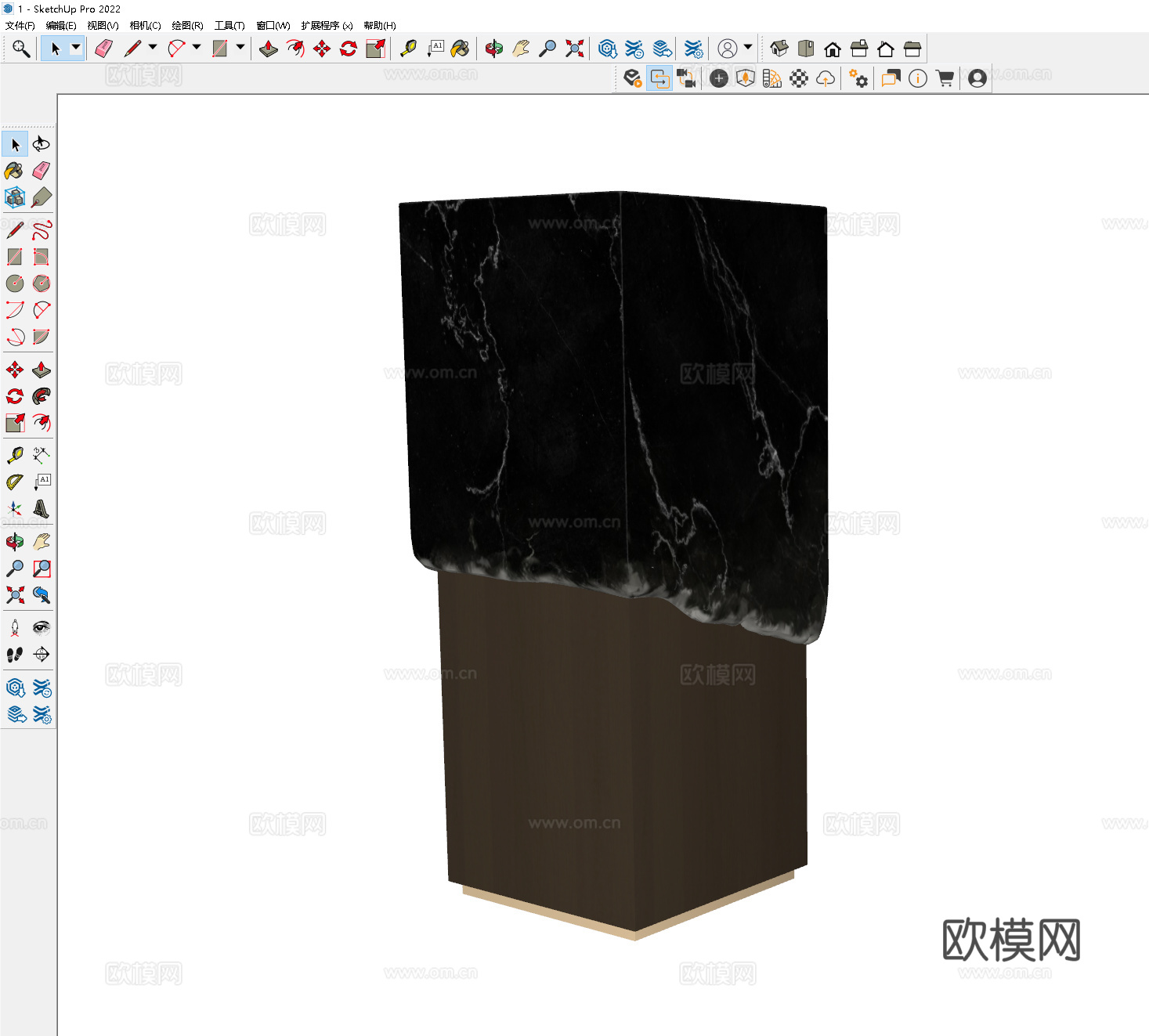Choose the Lasso select tool
Image resolution: width=1149 pixels, height=1036 pixels.
[42, 144]
